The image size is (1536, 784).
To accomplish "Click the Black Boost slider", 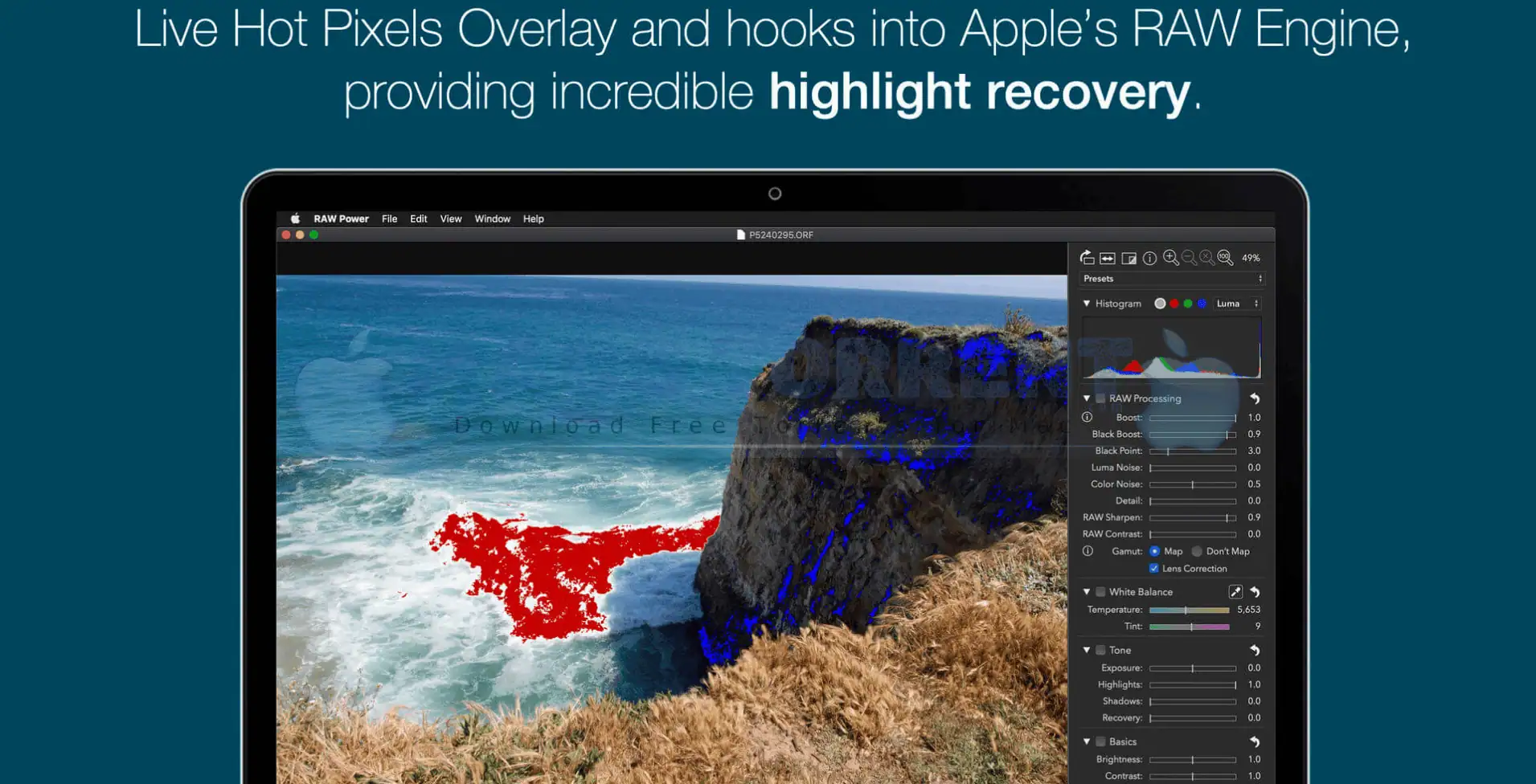I will coord(1193,435).
